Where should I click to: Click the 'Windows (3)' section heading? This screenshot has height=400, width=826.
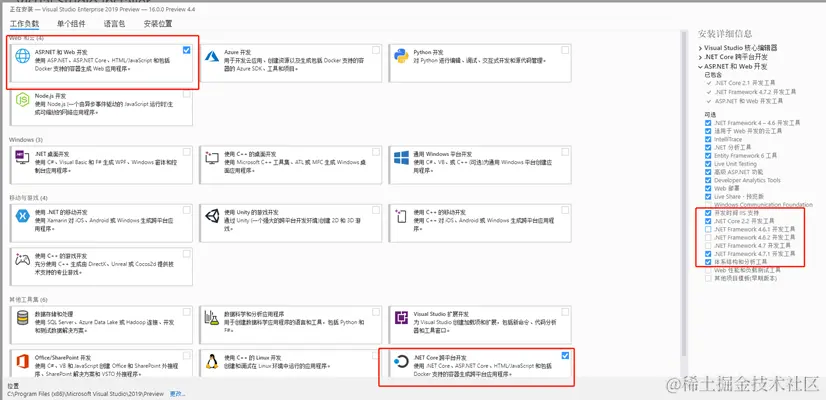point(26,140)
